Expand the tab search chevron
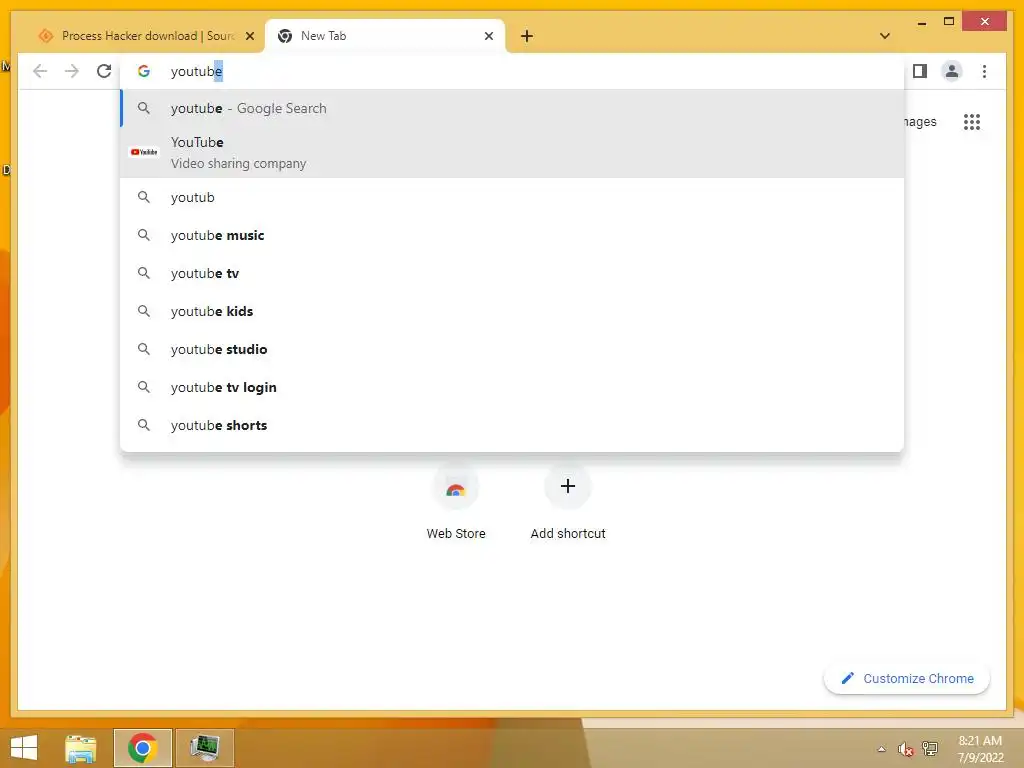 pos(885,36)
